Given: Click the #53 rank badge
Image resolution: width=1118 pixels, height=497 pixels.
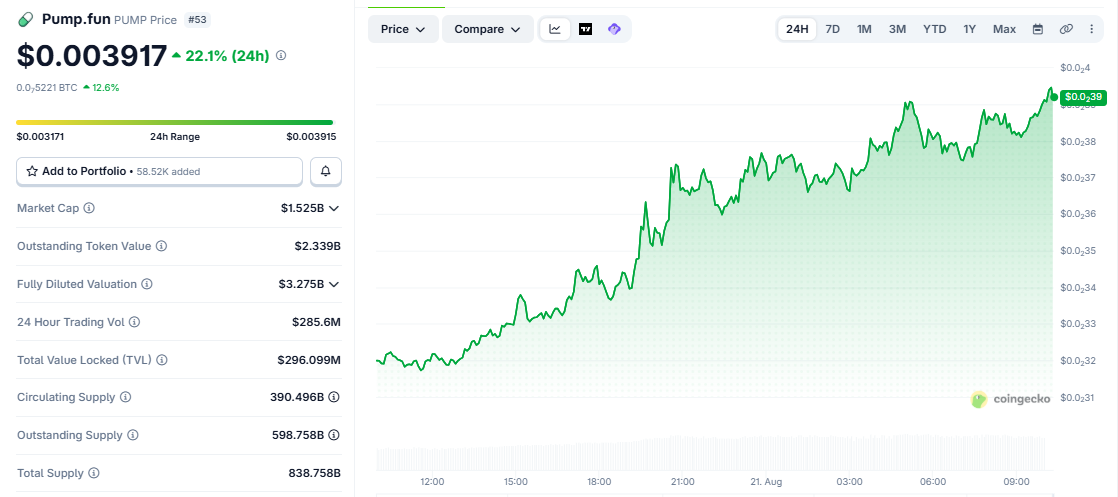Looking at the screenshot, I should [x=197, y=19].
